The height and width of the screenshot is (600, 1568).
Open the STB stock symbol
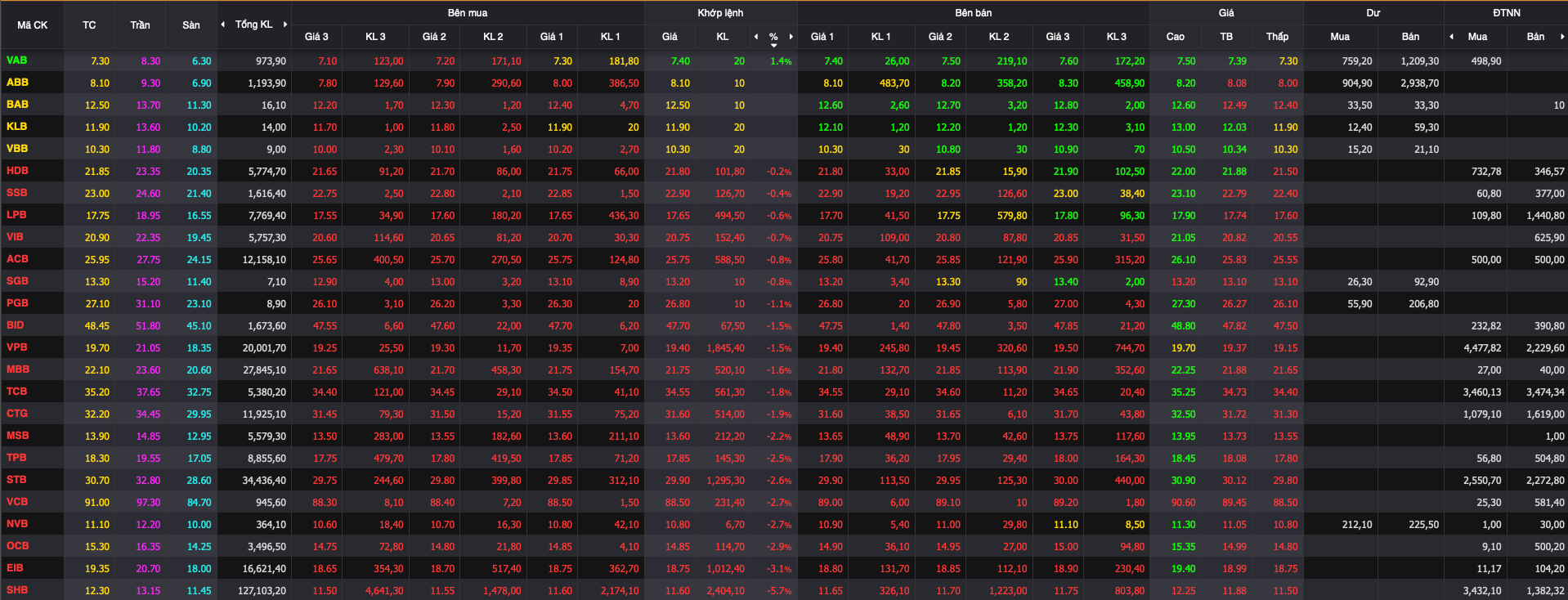(16, 480)
